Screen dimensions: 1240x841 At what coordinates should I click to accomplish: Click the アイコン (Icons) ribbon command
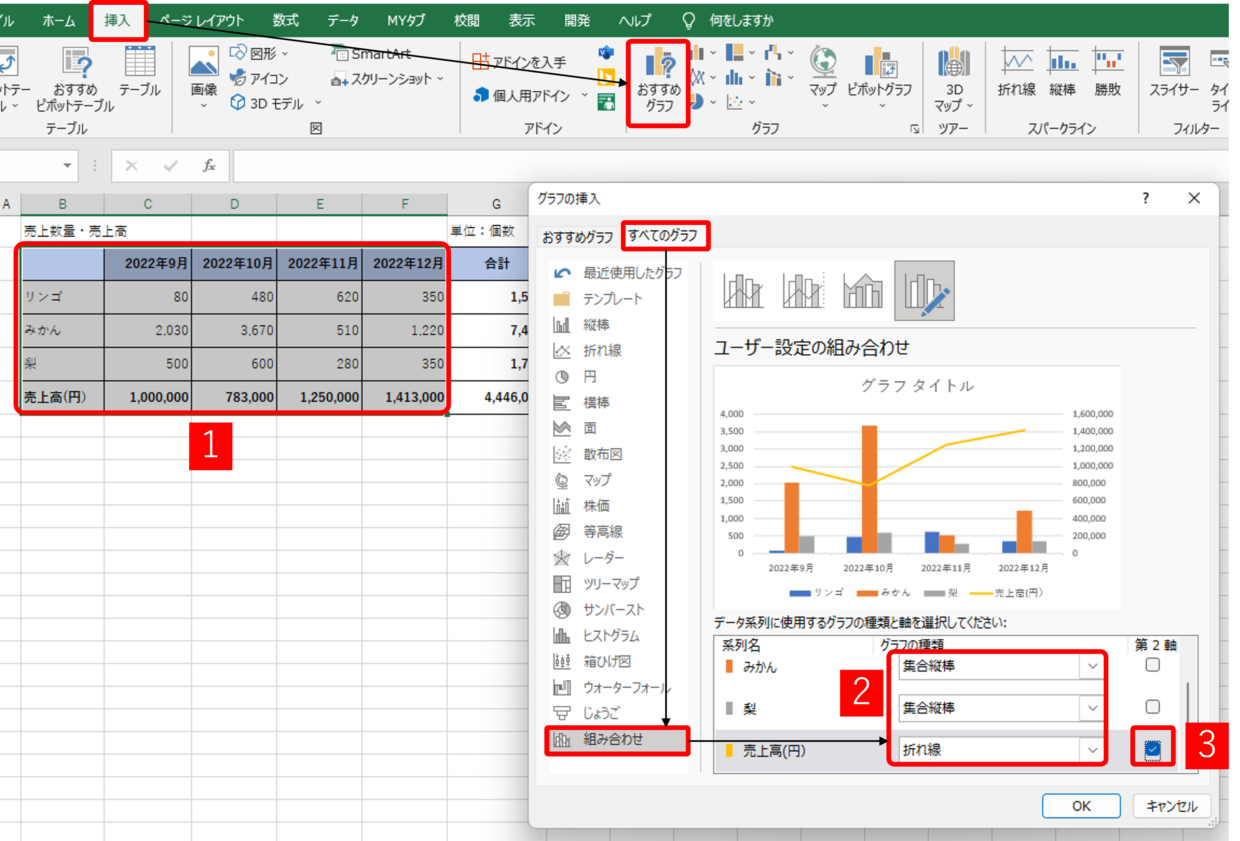pyautogui.click(x=259, y=78)
